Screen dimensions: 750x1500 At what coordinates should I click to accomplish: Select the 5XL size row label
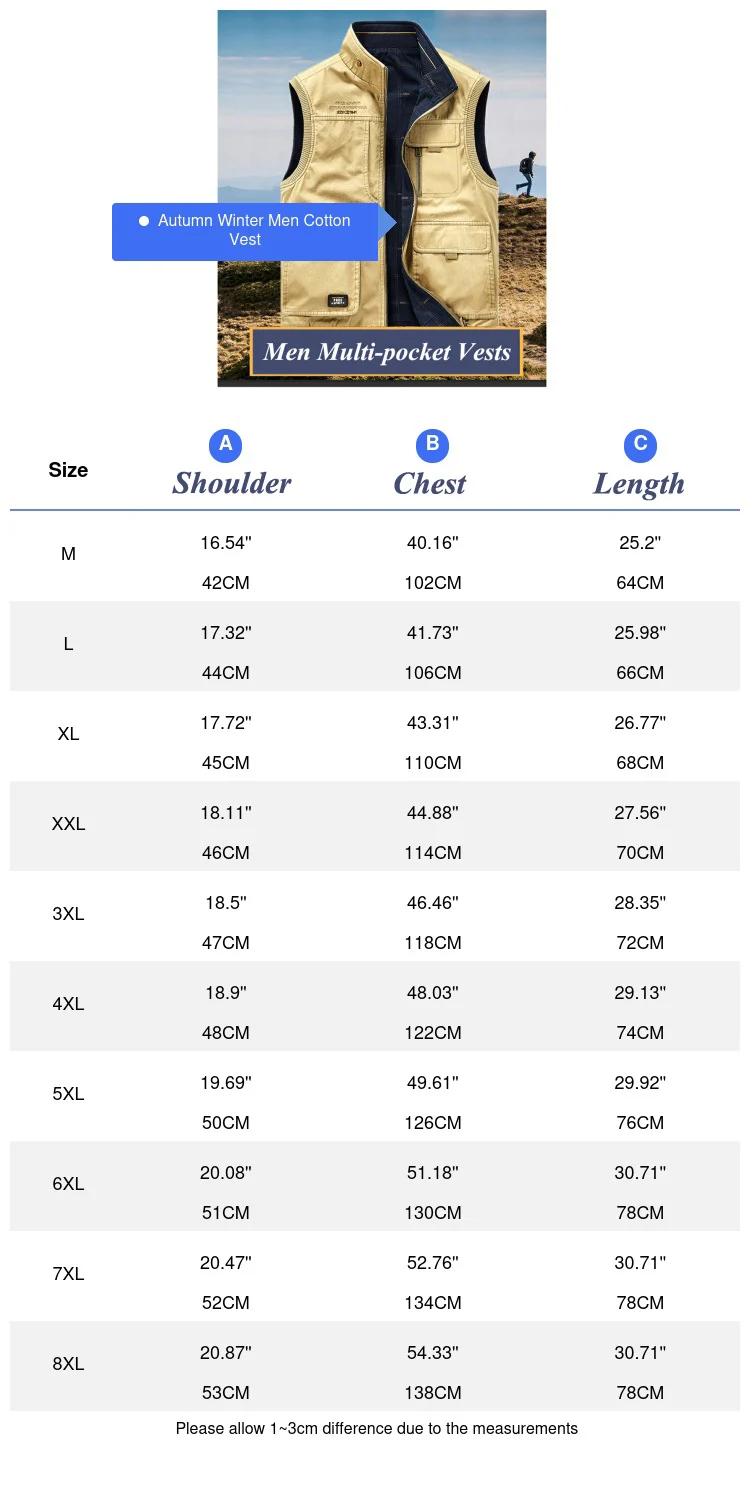[68, 1094]
